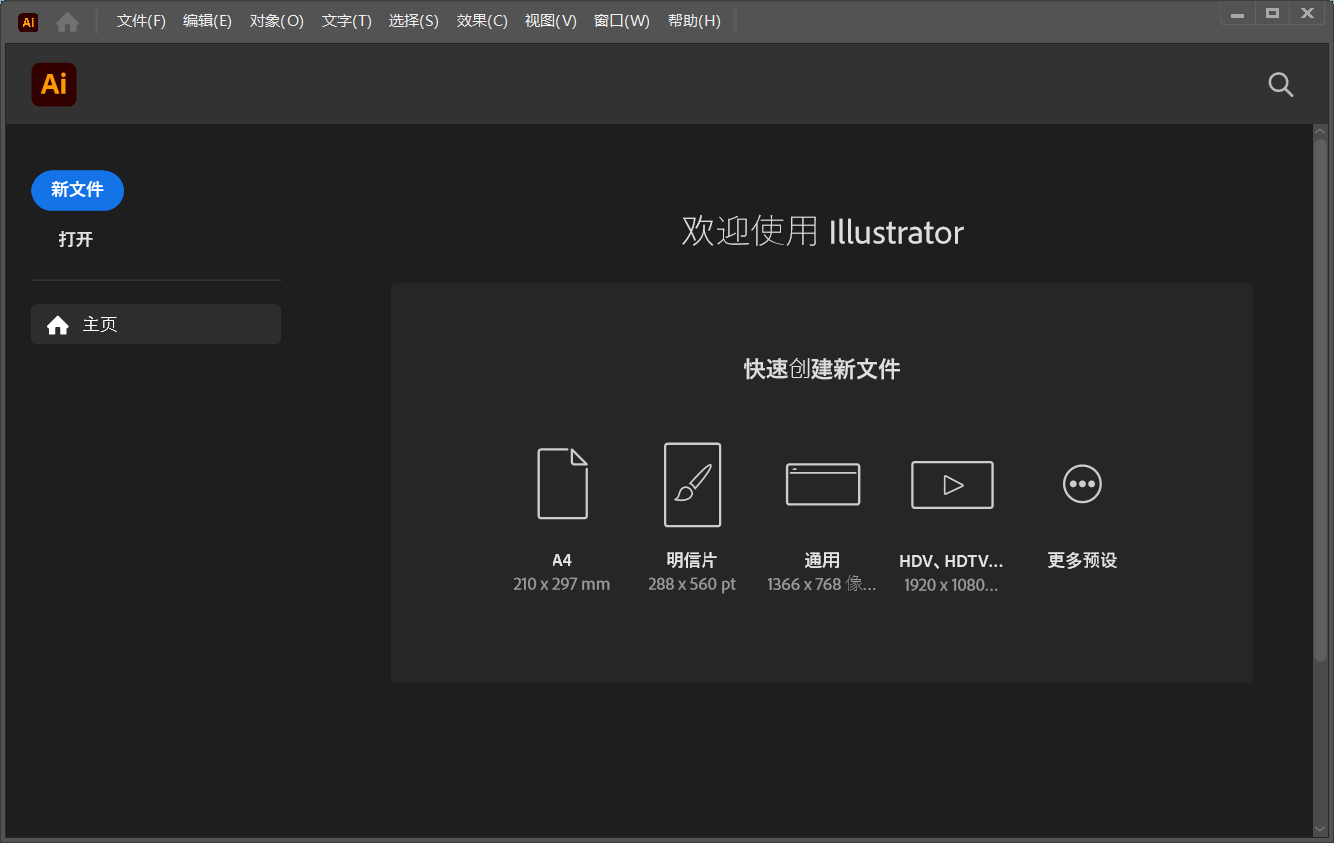
Task: Select the postcard preset brush icon
Action: [692, 485]
